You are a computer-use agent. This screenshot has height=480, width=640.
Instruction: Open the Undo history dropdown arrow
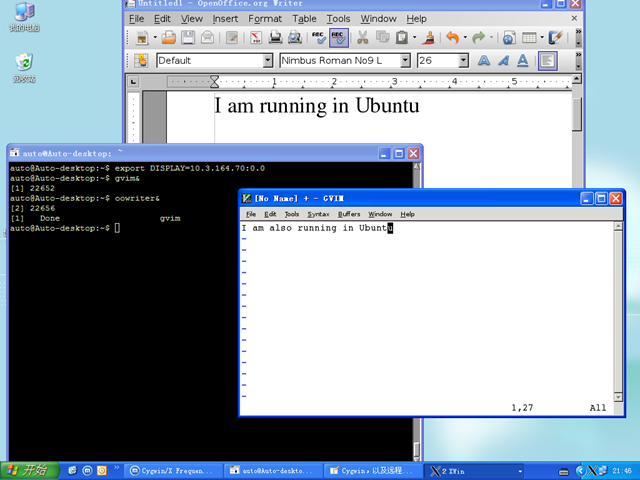point(465,38)
